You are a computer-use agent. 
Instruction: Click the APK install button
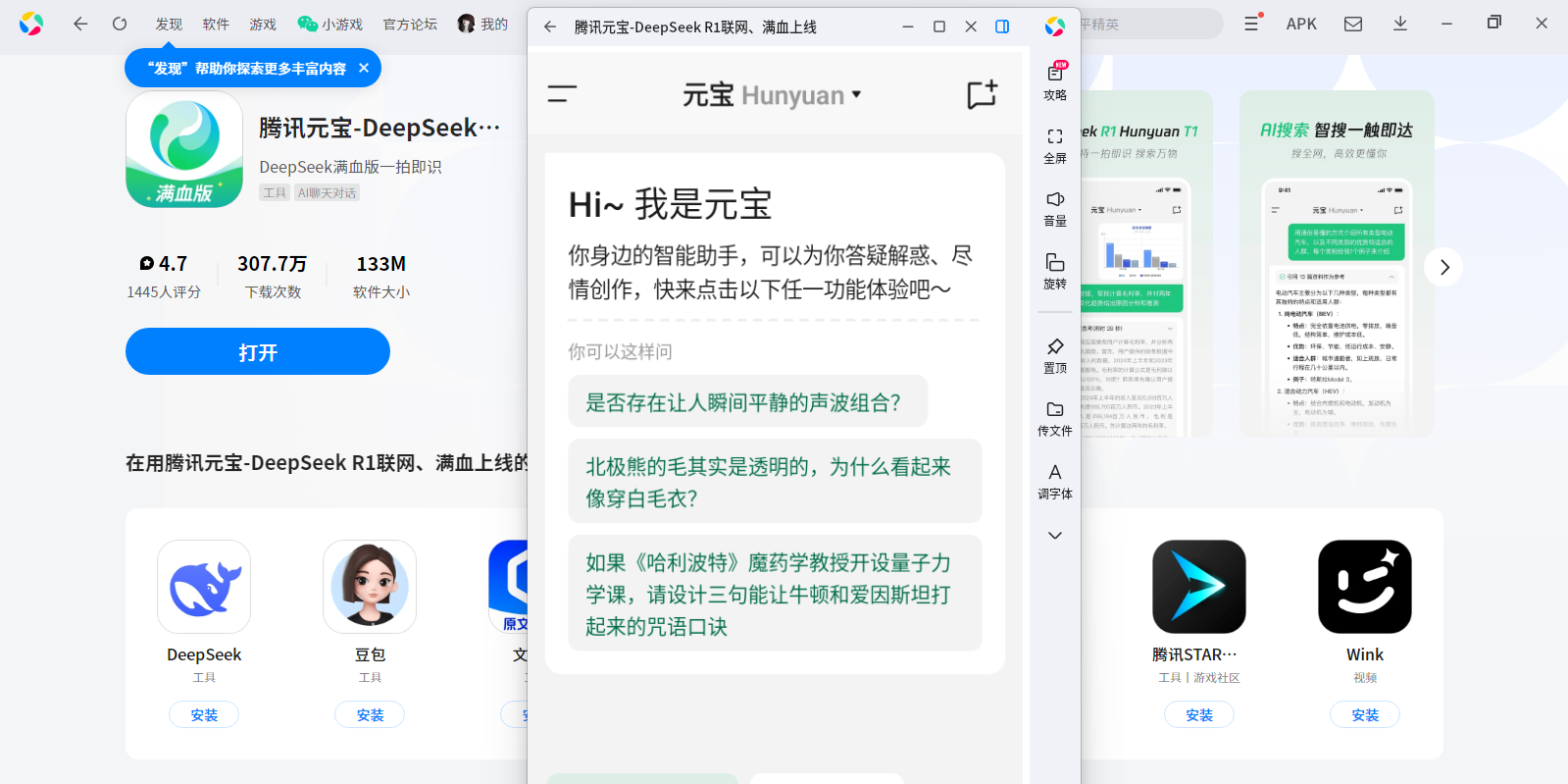[x=1301, y=24]
